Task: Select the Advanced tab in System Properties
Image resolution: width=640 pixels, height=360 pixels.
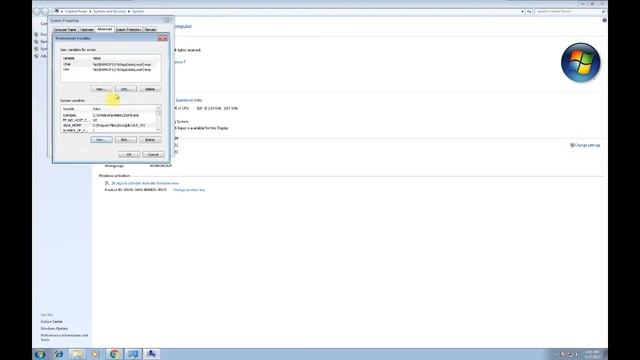Action: (104, 29)
